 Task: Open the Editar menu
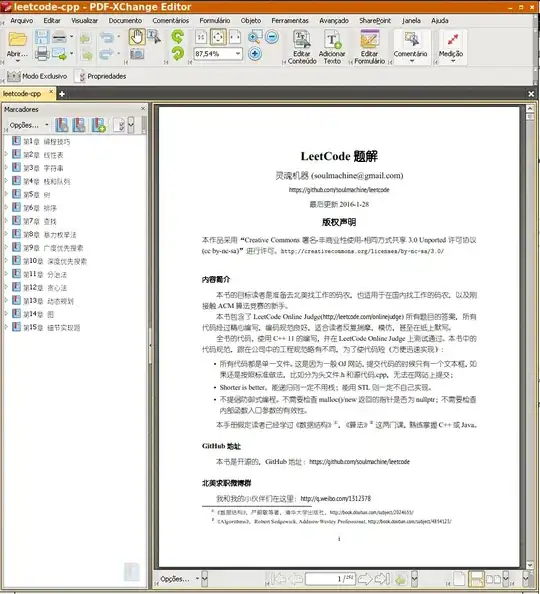coord(52,20)
